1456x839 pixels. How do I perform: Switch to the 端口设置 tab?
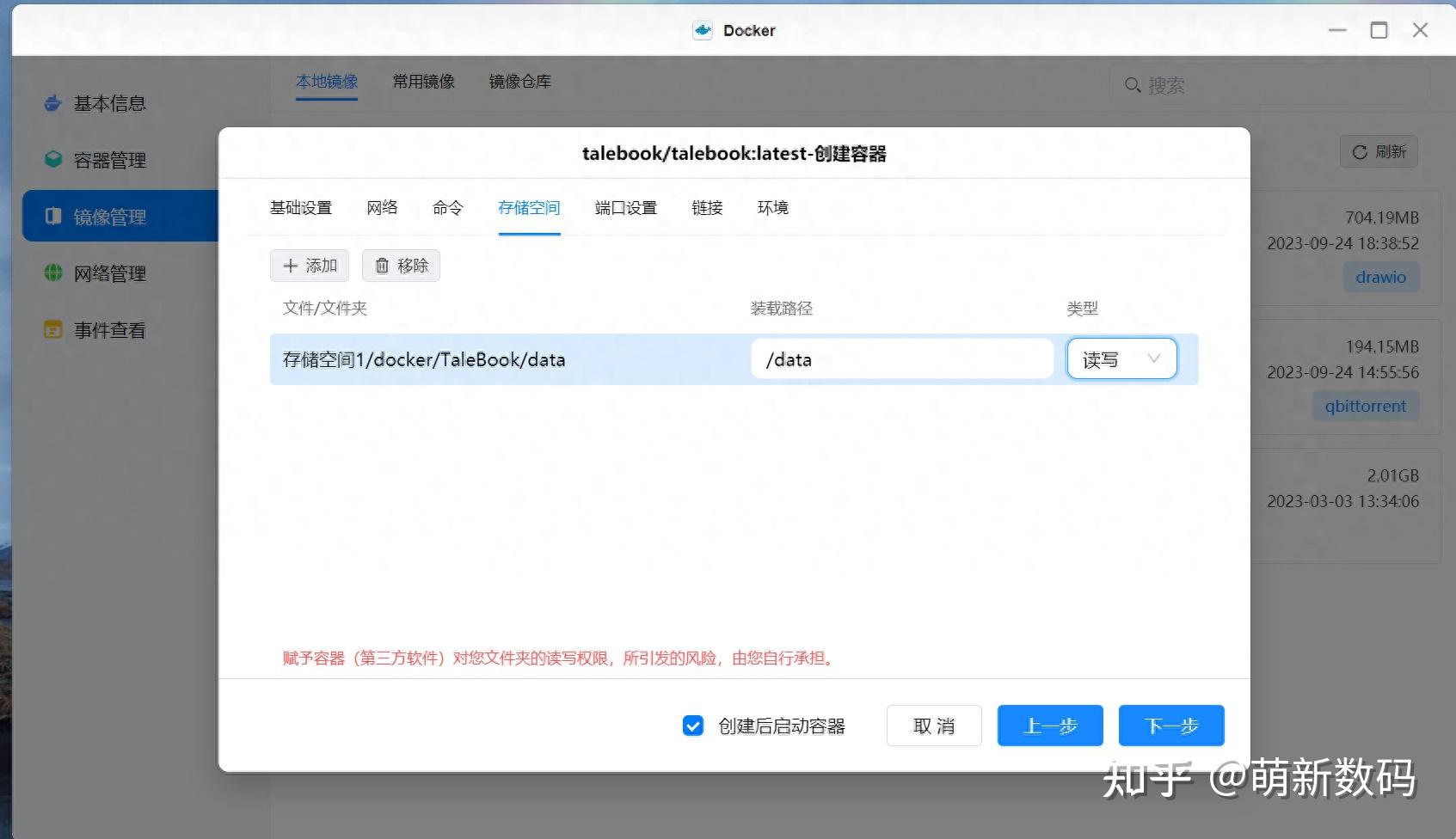(x=625, y=207)
